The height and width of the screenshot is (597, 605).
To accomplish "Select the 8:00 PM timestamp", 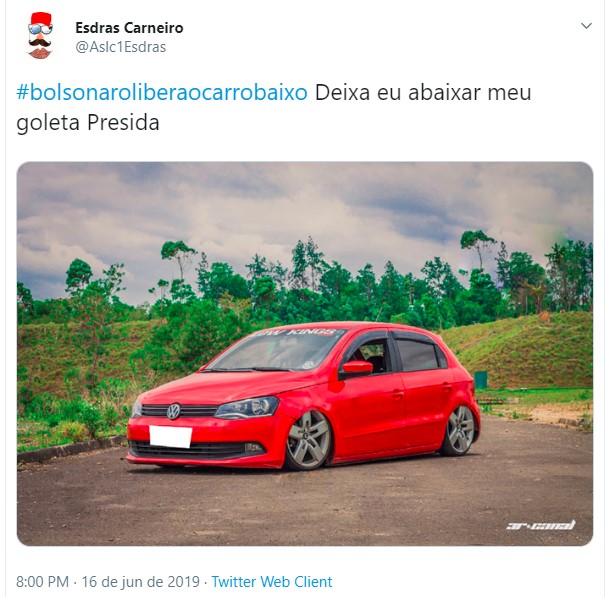I will (42, 582).
